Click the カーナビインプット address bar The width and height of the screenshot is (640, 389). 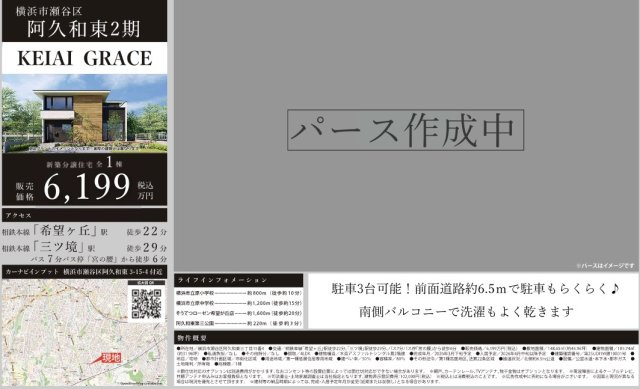[x=84, y=272]
